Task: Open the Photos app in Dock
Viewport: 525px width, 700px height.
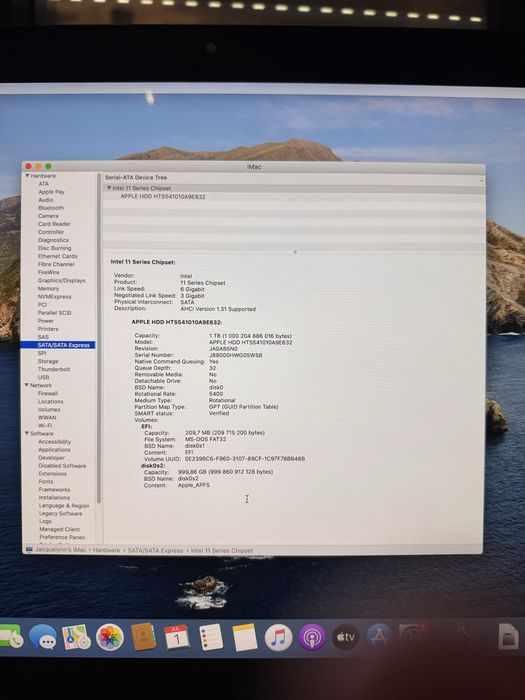Action: click(110, 637)
